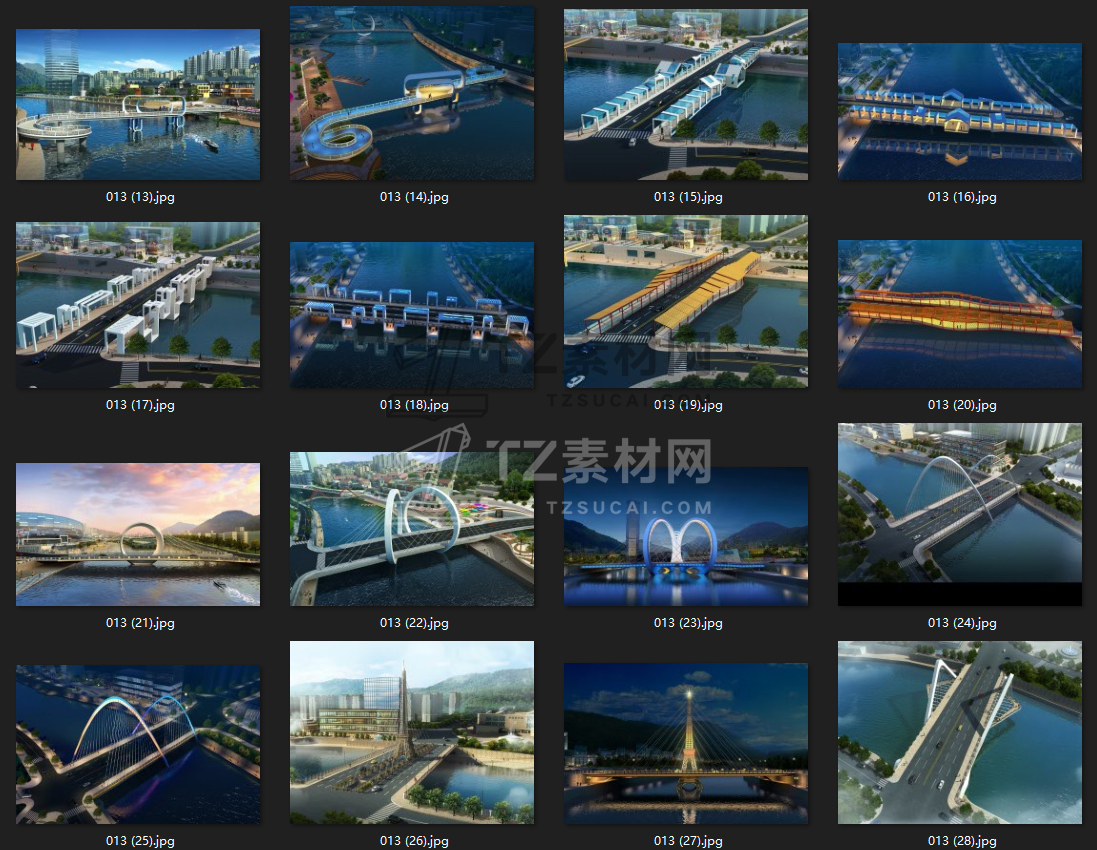This screenshot has width=1097, height=850.
Task: Click the file name 013 (13).jpg
Action: (140, 197)
